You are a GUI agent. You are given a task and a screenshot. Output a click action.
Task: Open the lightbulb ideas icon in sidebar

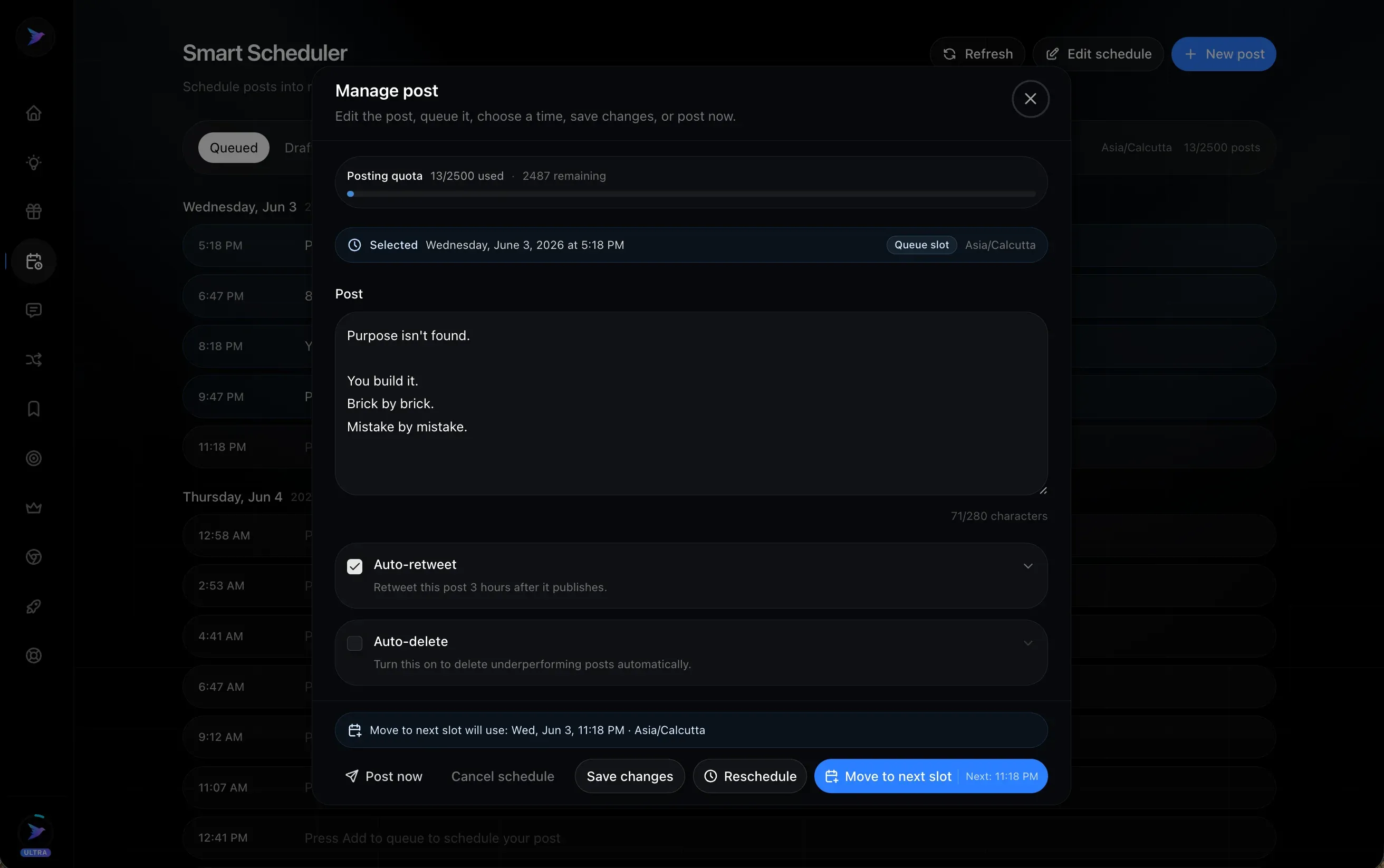(x=34, y=162)
